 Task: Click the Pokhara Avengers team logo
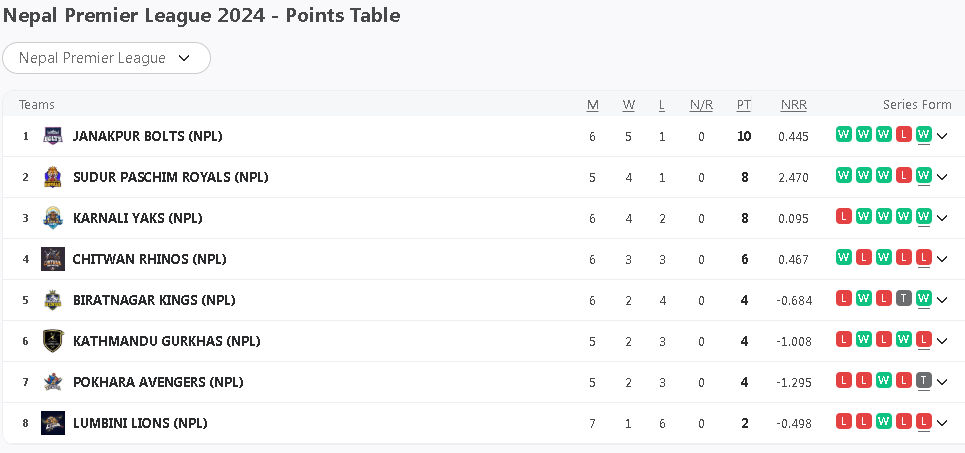53,382
